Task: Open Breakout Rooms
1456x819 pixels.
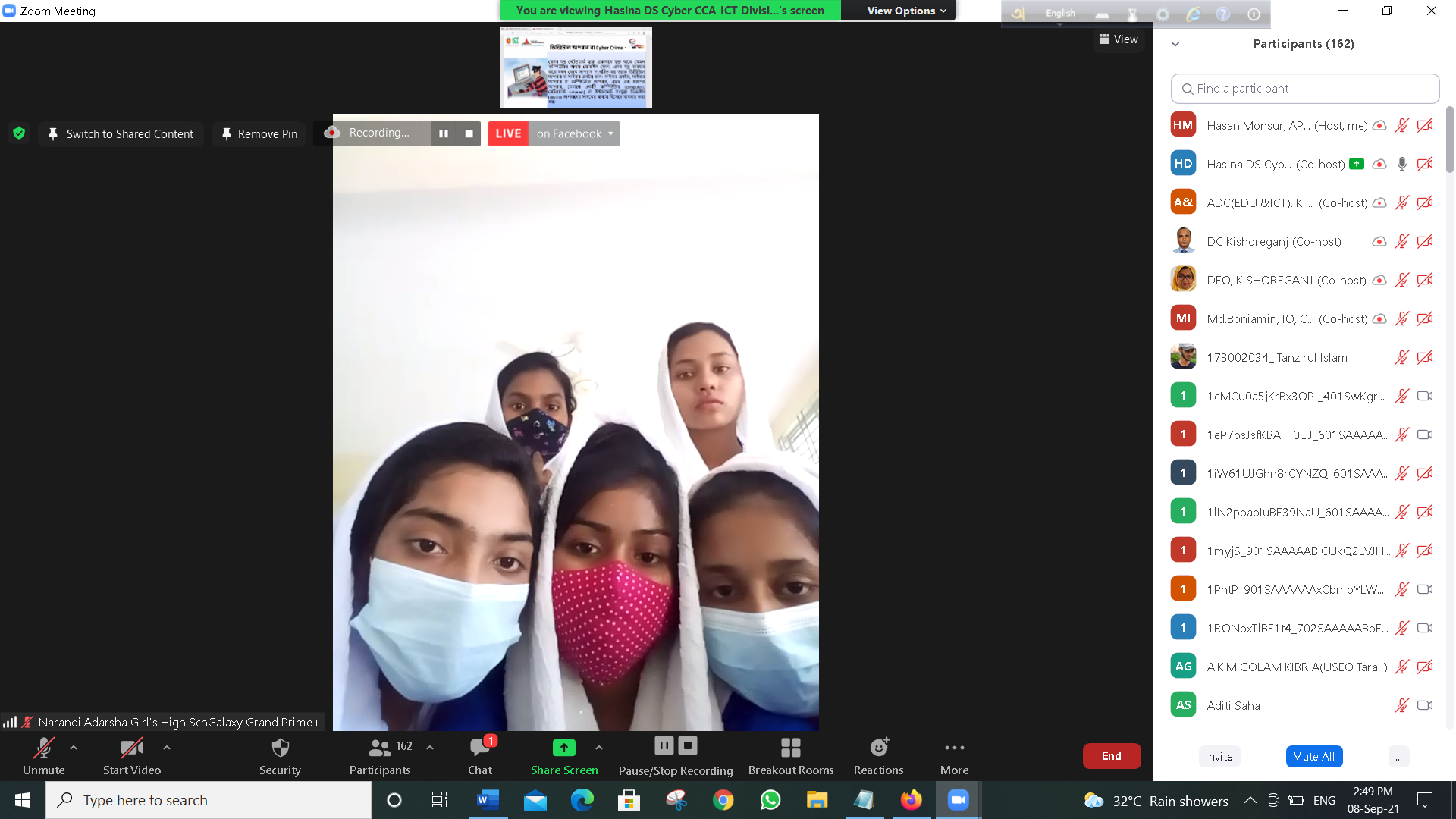Action: [791, 756]
